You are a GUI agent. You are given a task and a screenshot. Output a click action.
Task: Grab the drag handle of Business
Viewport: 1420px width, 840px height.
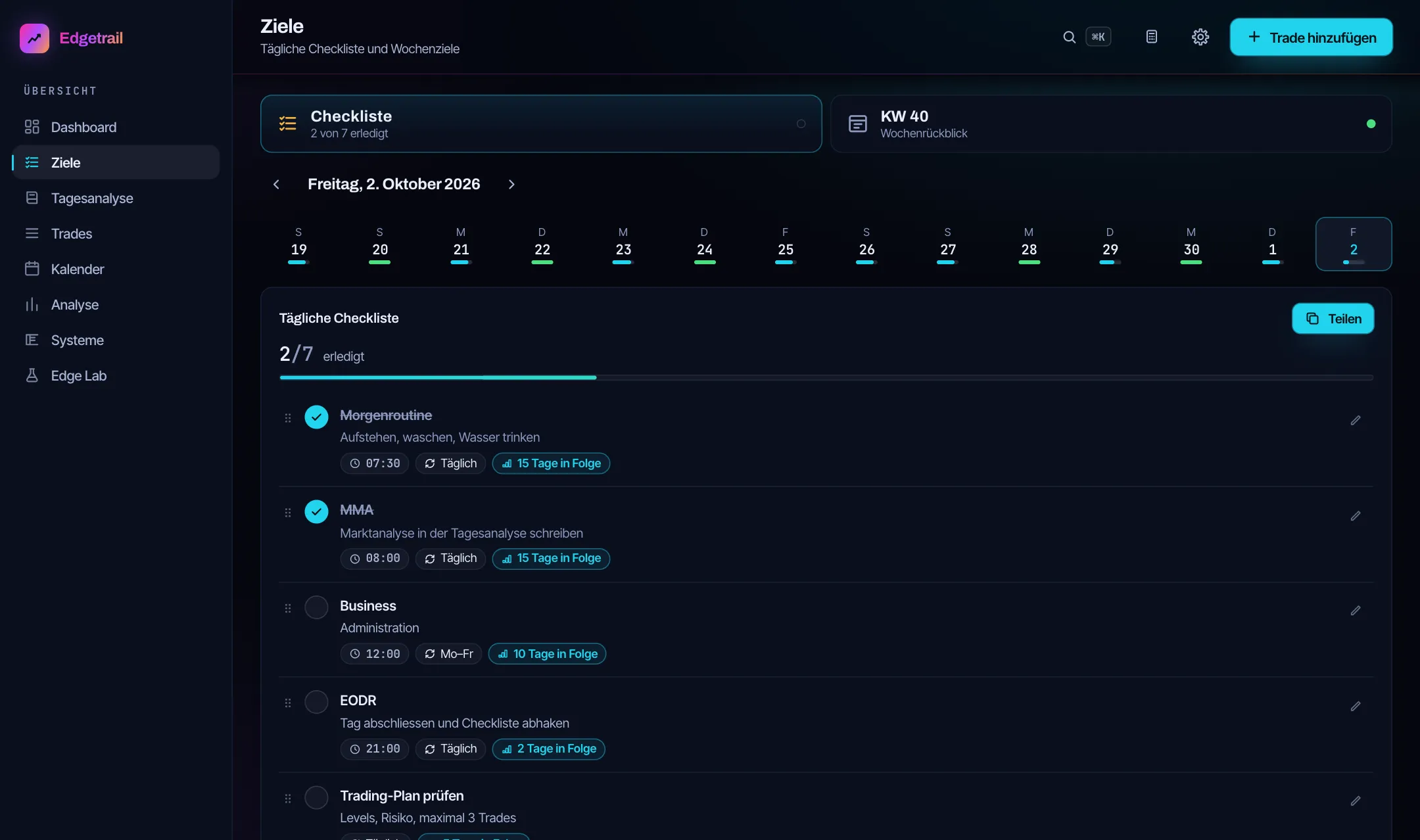[x=288, y=609]
